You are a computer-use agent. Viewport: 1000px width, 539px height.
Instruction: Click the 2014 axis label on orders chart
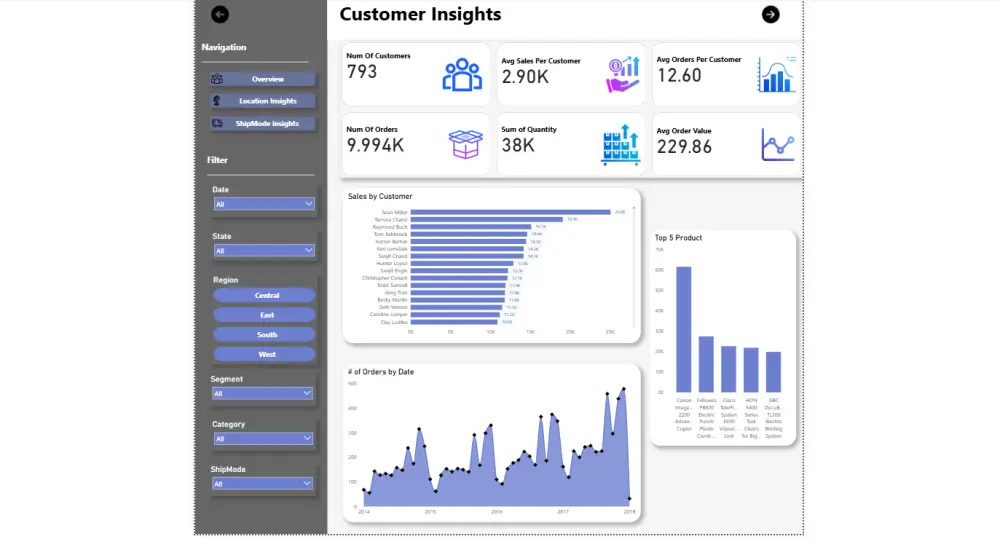click(x=364, y=512)
